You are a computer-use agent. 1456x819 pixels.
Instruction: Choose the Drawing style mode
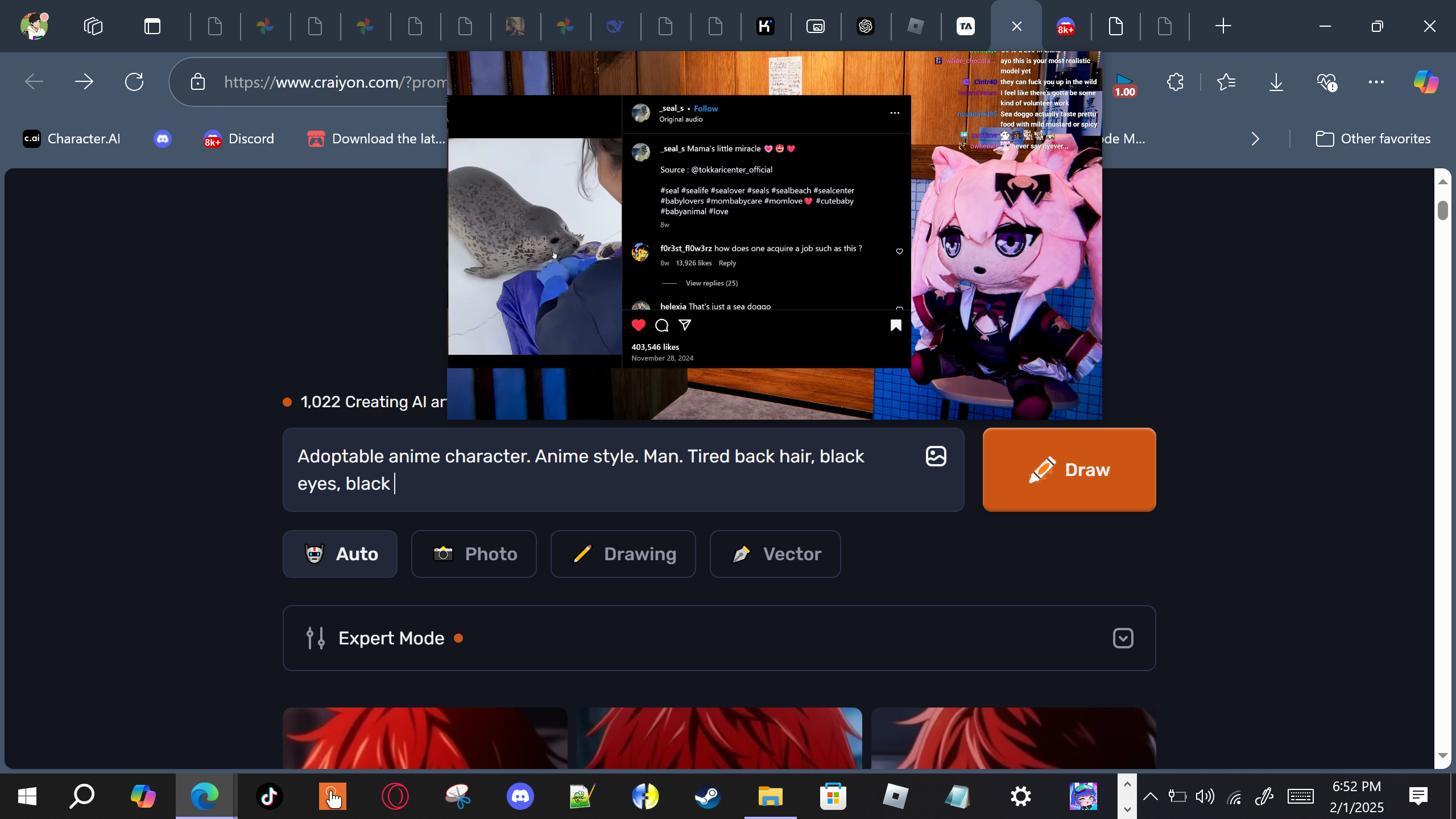pyautogui.click(x=623, y=554)
